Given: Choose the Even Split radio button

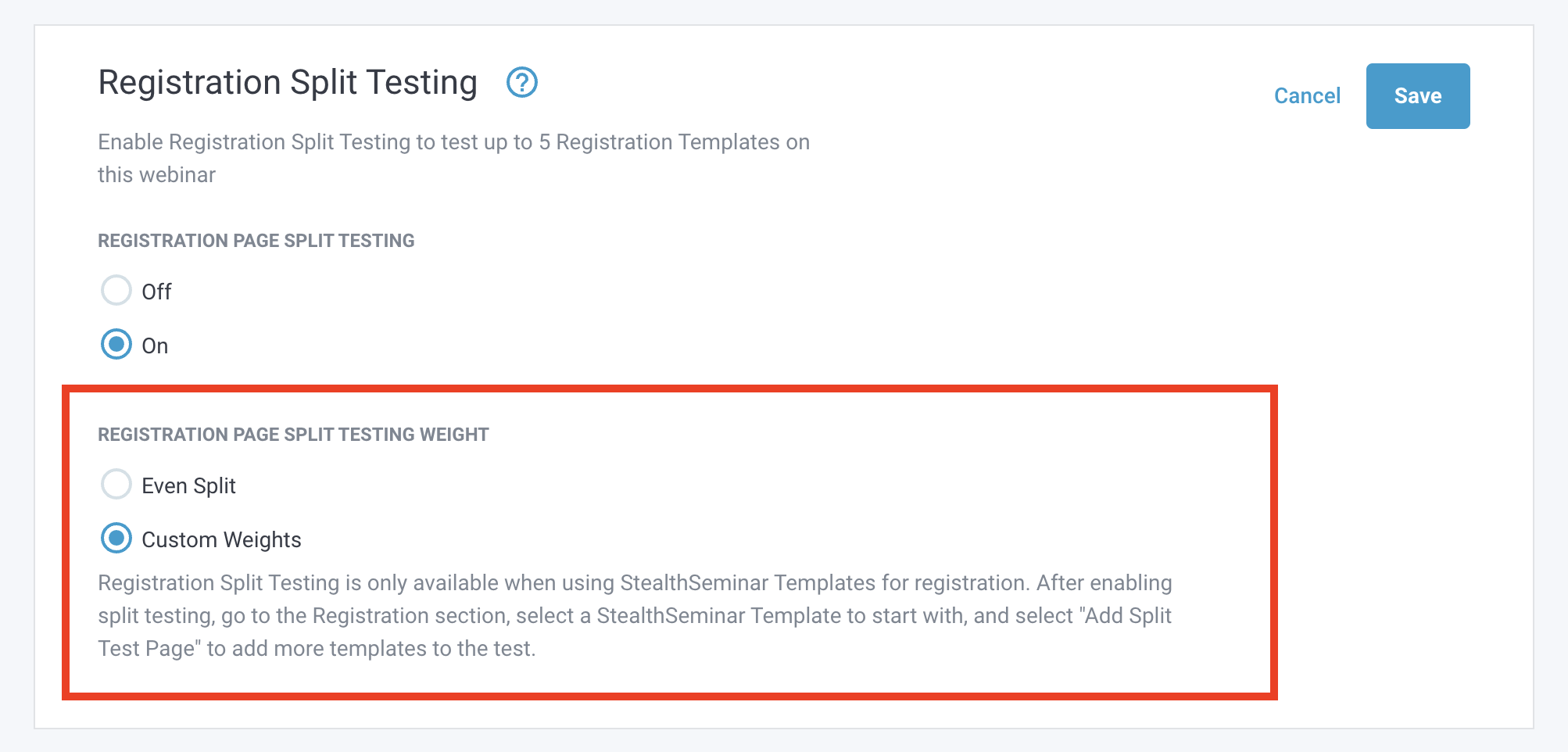Looking at the screenshot, I should [116, 485].
